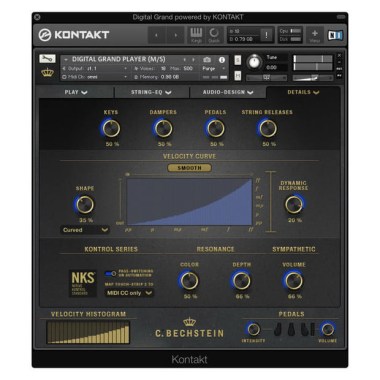This screenshot has width=380, height=380.
Task: Click the Quick-load circular icon
Action: coord(214,35)
